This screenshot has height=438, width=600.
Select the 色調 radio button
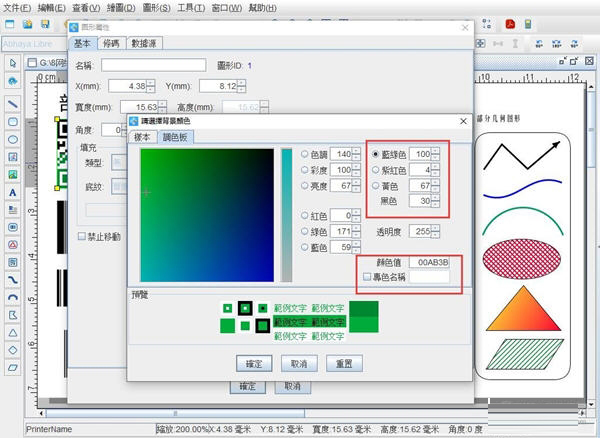click(x=305, y=154)
